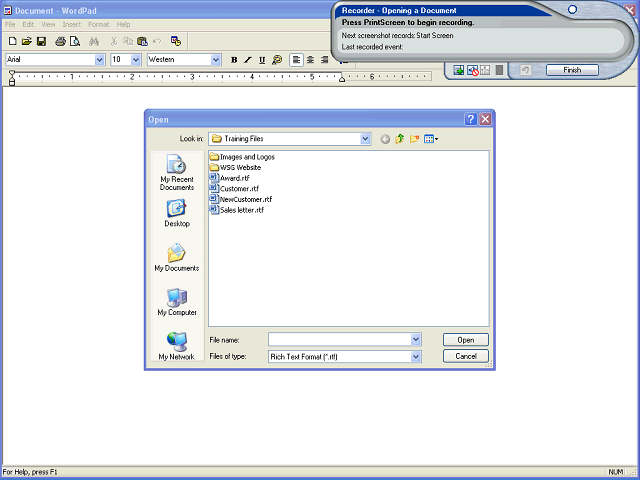Select Align Right in format bar
This screenshot has height=480, width=640.
tap(325, 60)
